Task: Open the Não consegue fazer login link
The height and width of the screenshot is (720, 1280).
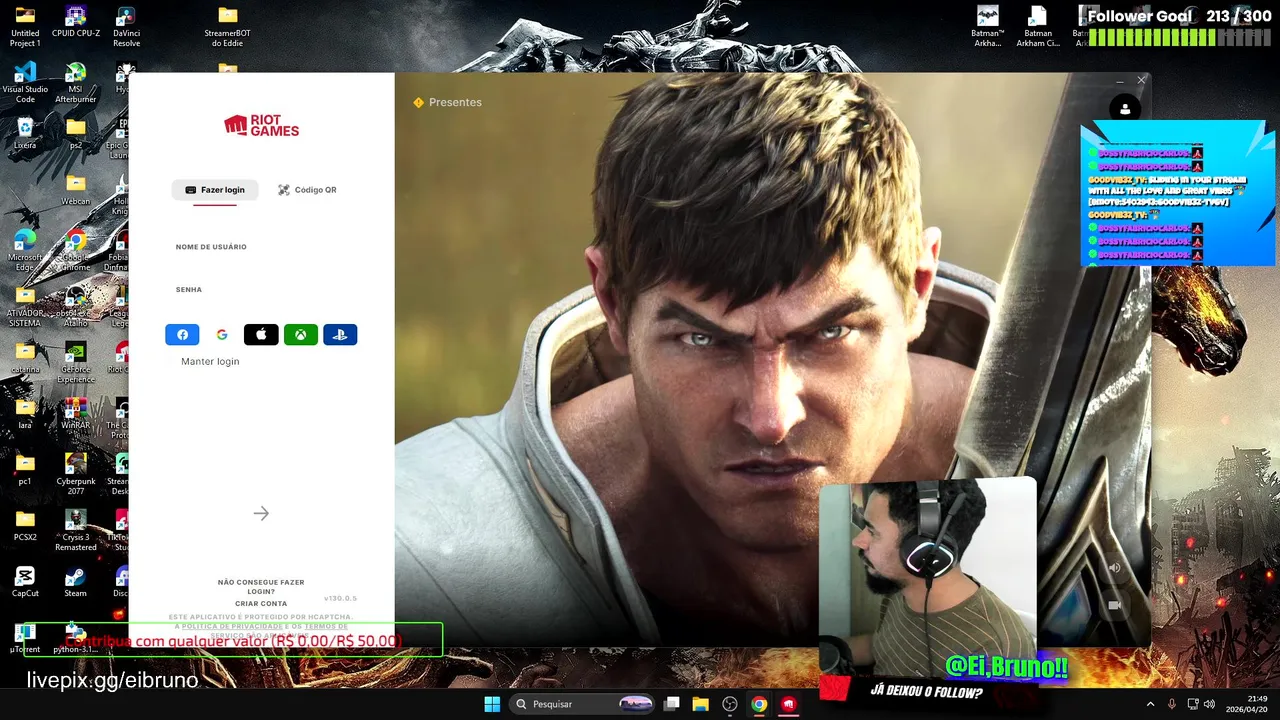Action: [261, 587]
